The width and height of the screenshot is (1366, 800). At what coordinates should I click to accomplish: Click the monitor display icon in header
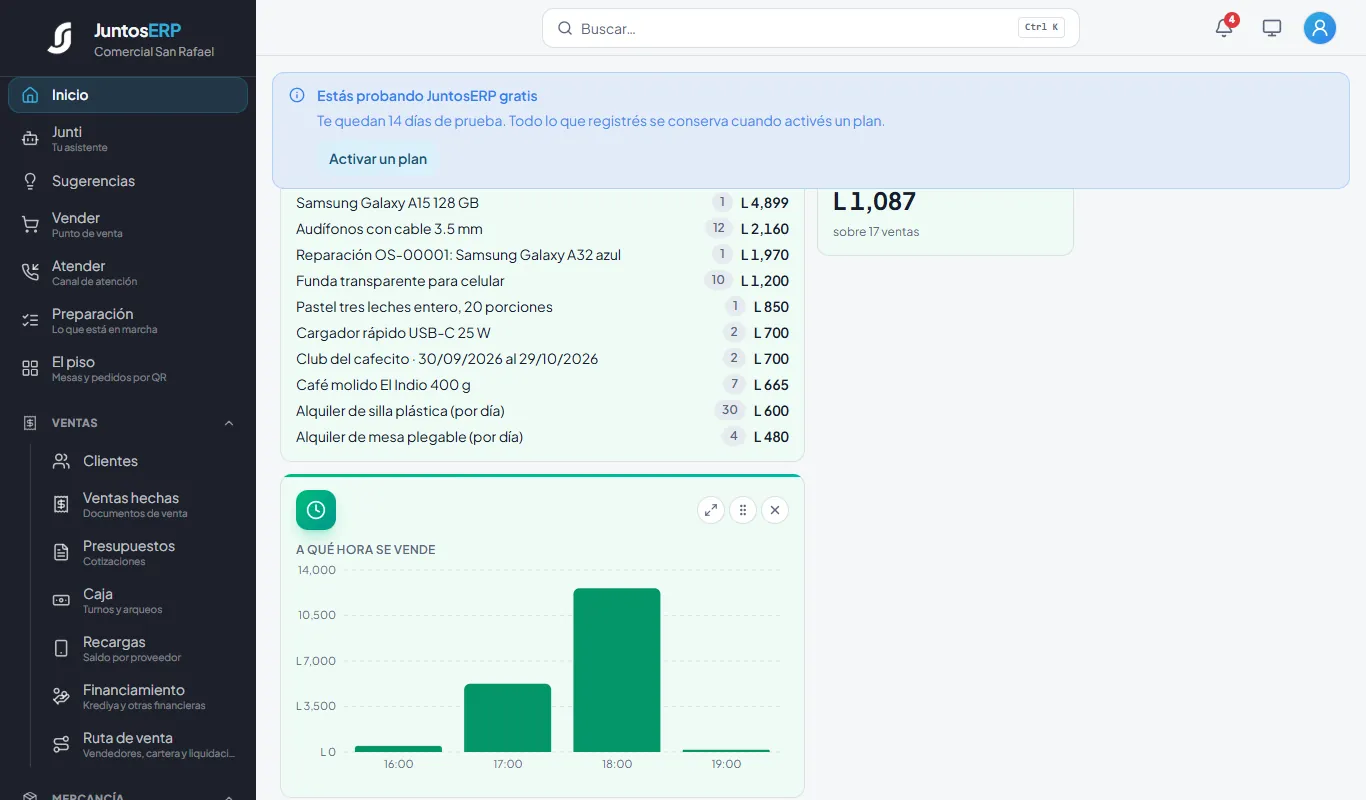[x=1272, y=28]
